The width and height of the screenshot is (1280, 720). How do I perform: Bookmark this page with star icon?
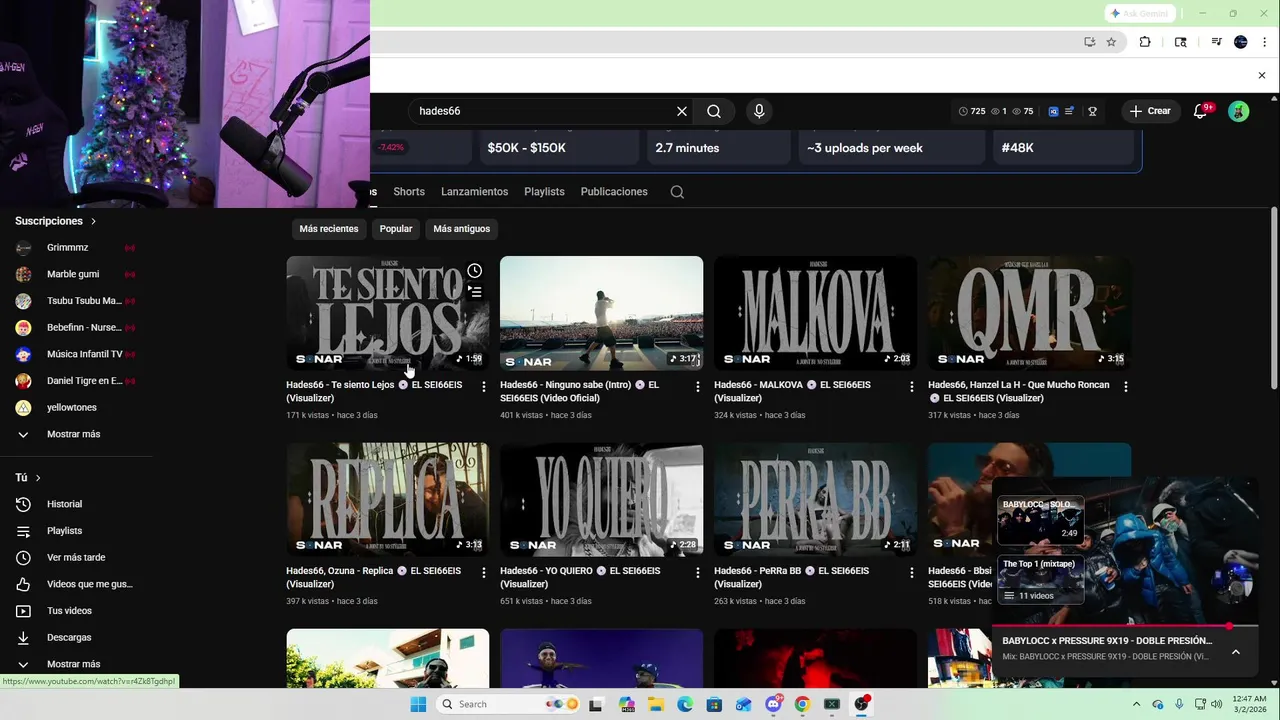pyautogui.click(x=1111, y=42)
